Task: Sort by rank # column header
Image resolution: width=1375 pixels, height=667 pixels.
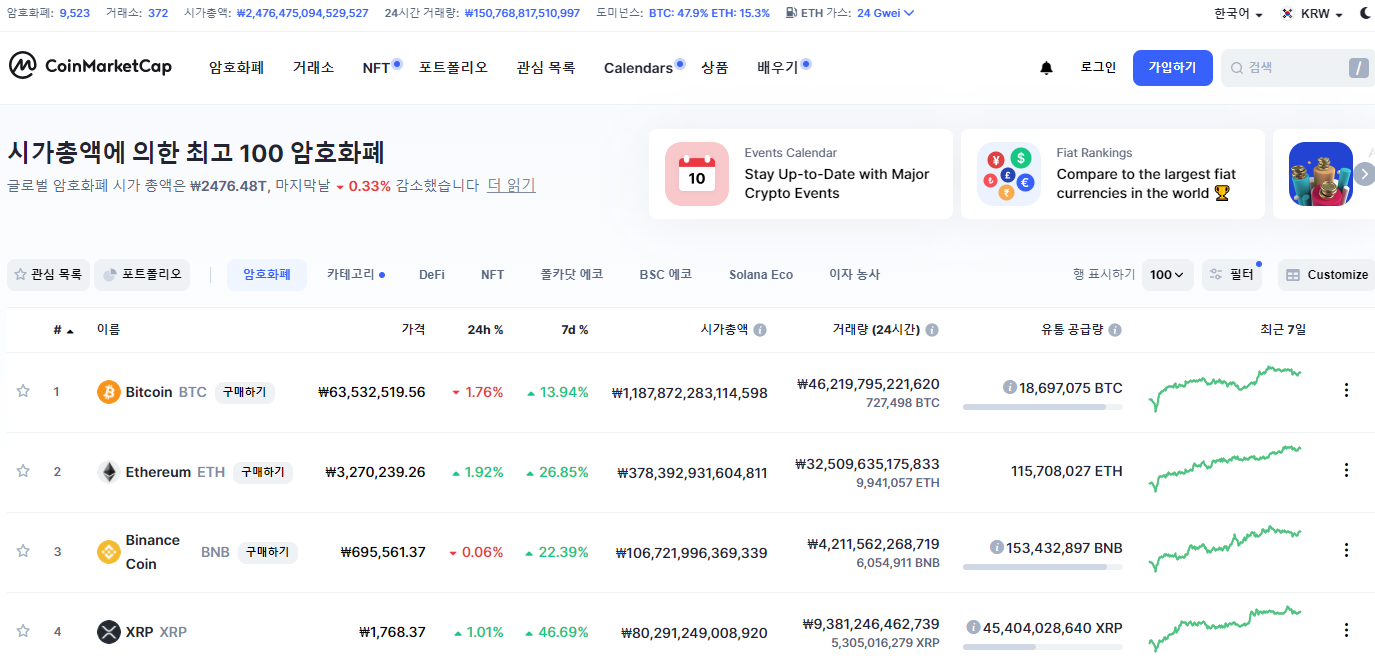Action: tap(63, 329)
